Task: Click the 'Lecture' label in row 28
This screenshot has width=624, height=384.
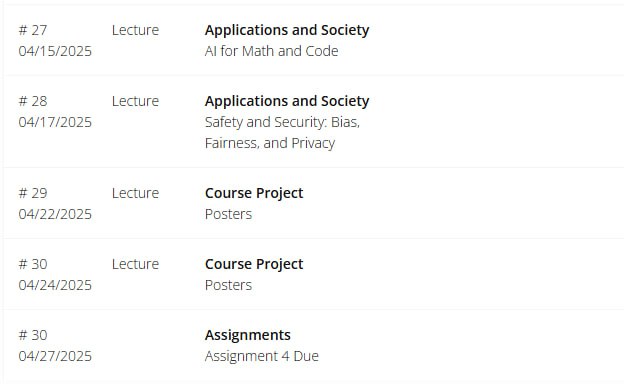Action: point(135,101)
